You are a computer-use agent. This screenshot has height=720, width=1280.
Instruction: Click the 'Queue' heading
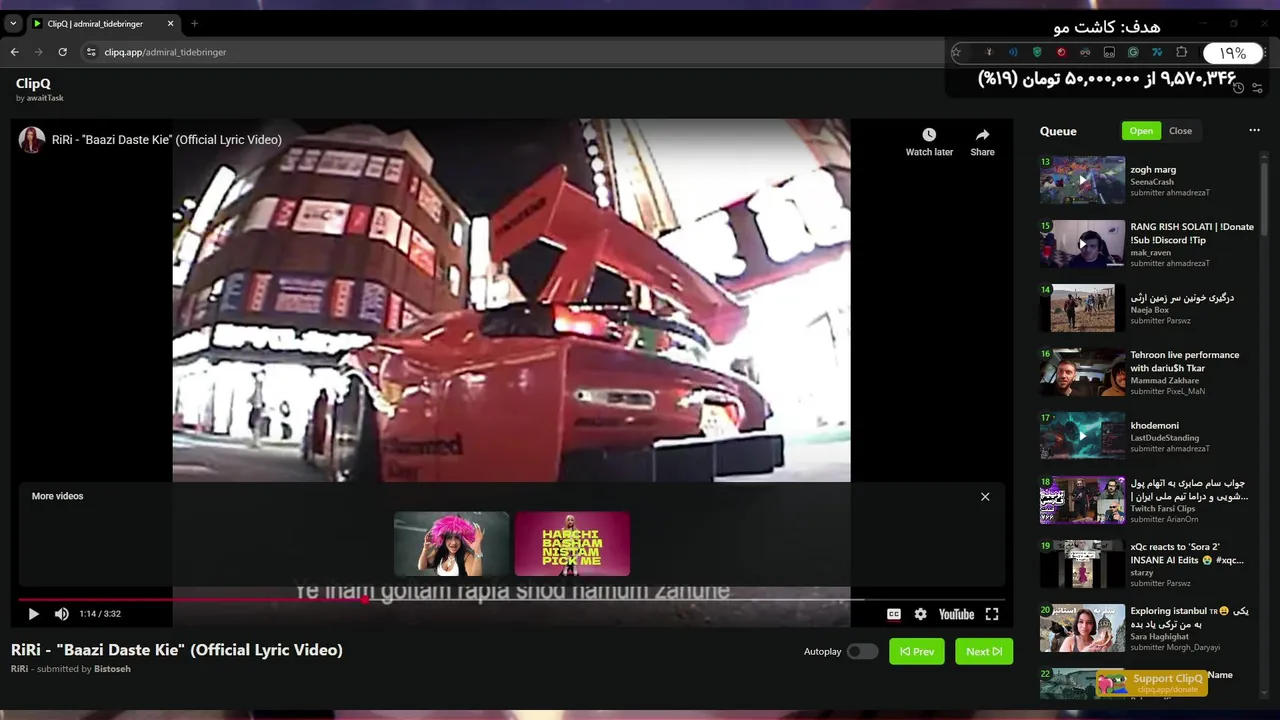tap(1058, 131)
